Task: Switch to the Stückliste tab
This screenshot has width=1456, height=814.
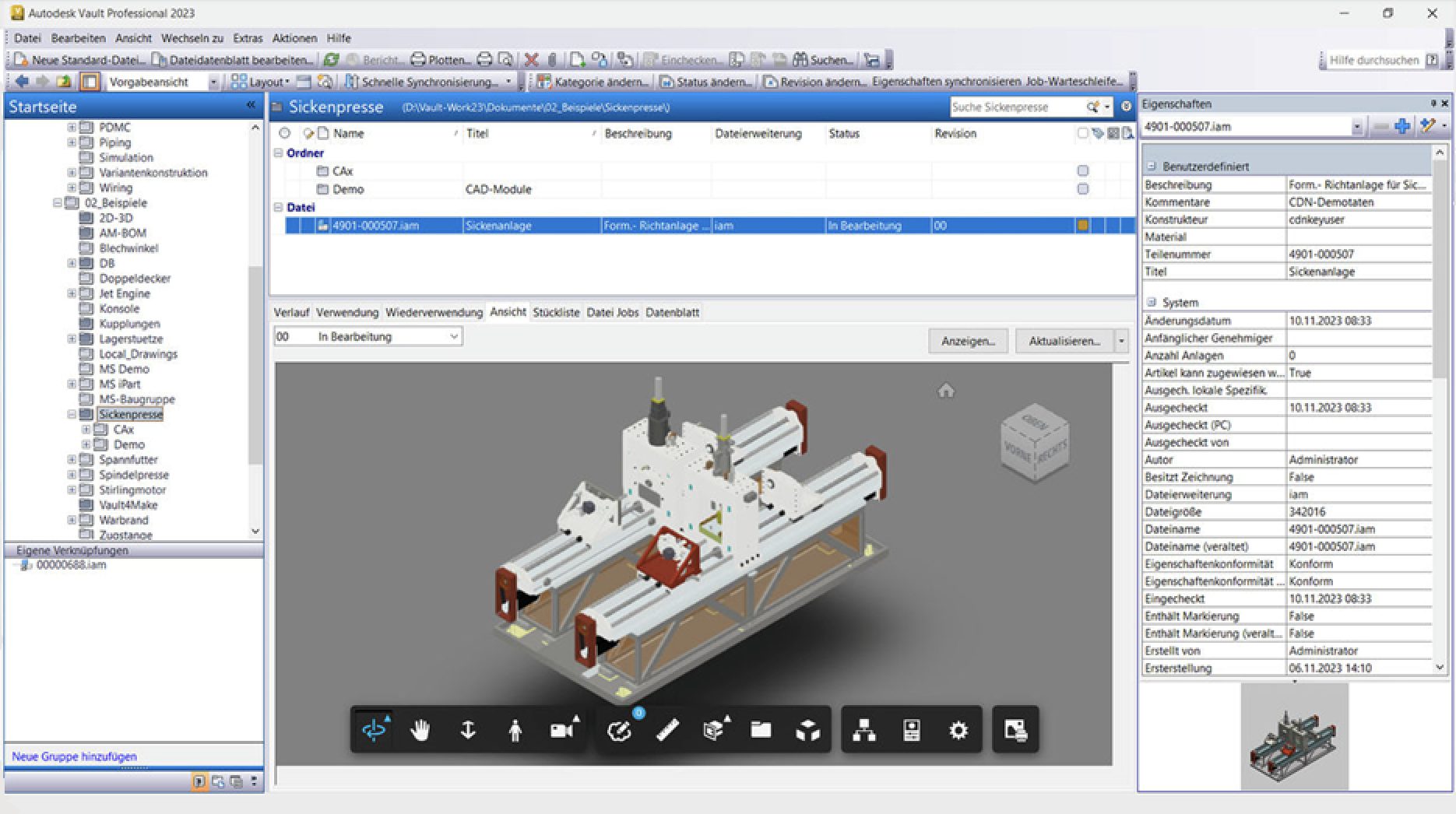Action: pyautogui.click(x=556, y=312)
